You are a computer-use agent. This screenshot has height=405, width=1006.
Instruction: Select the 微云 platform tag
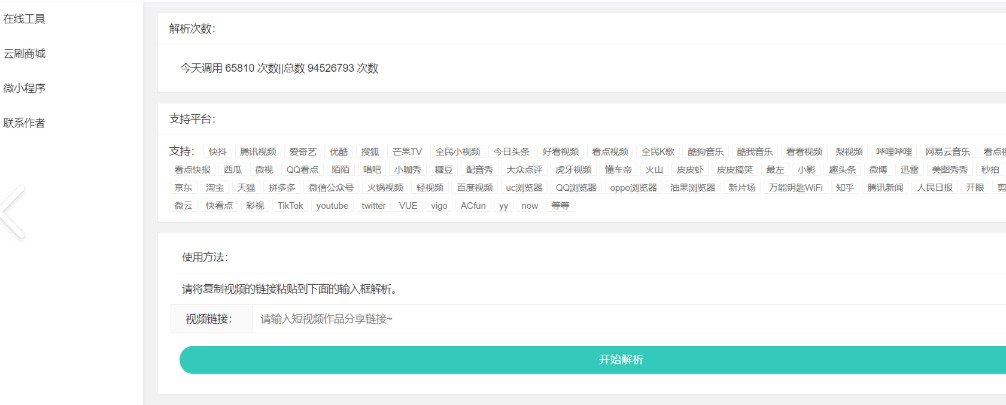point(183,205)
